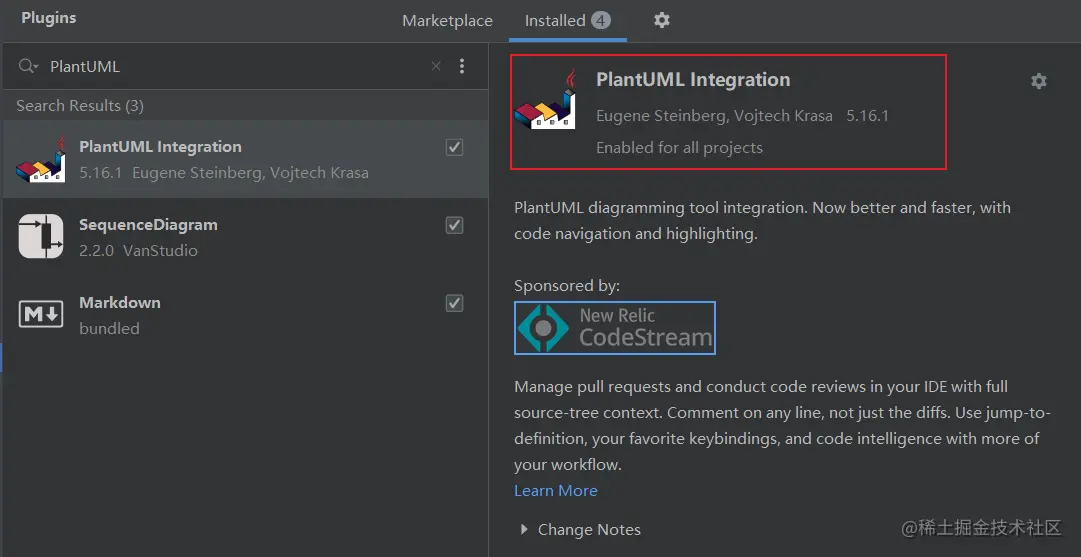Switch to the Marketplace tab
Image resolution: width=1081 pixels, height=557 pixels.
(x=447, y=21)
